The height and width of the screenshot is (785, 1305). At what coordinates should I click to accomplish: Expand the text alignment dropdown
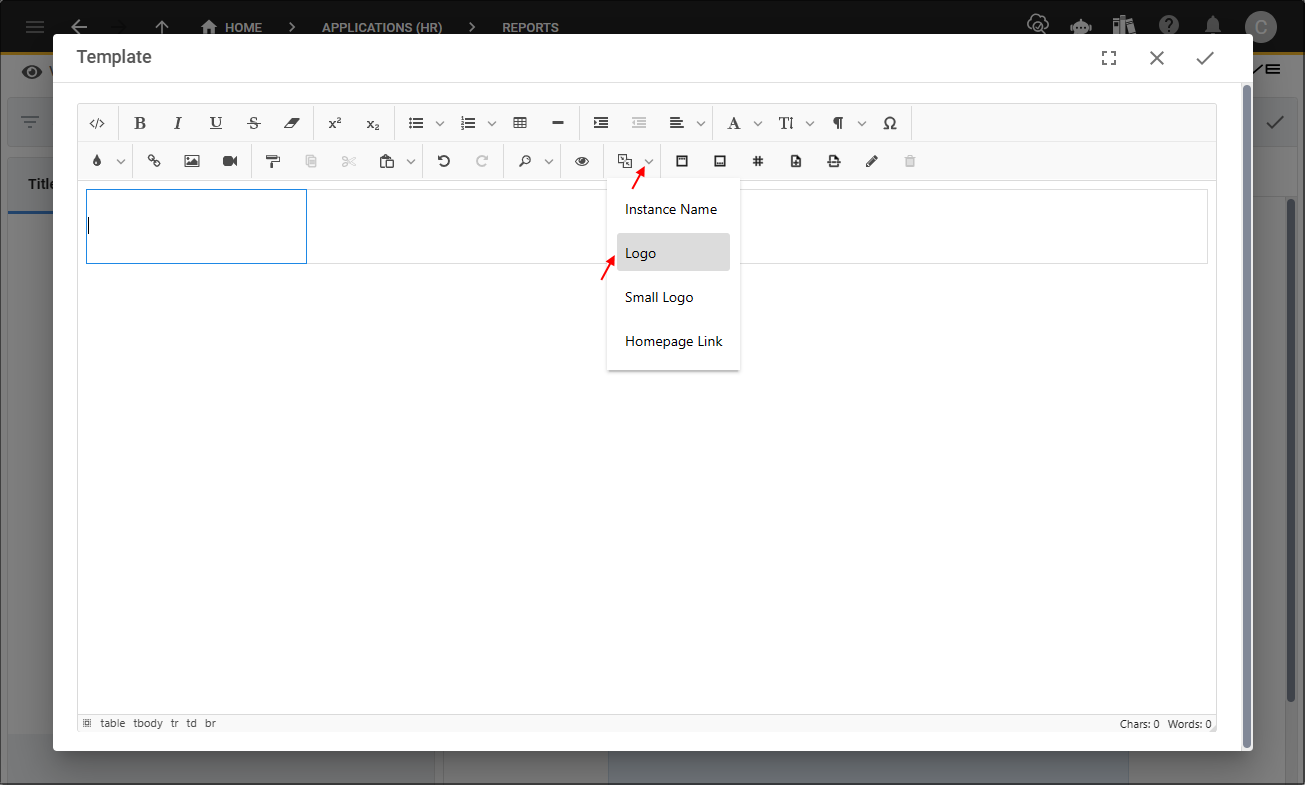coord(701,124)
